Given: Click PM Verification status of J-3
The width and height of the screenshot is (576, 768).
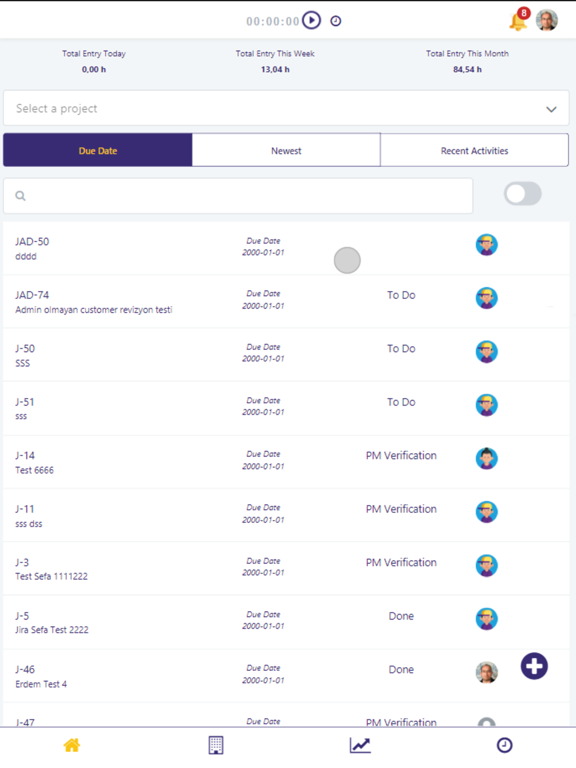Looking at the screenshot, I should coord(401,562).
